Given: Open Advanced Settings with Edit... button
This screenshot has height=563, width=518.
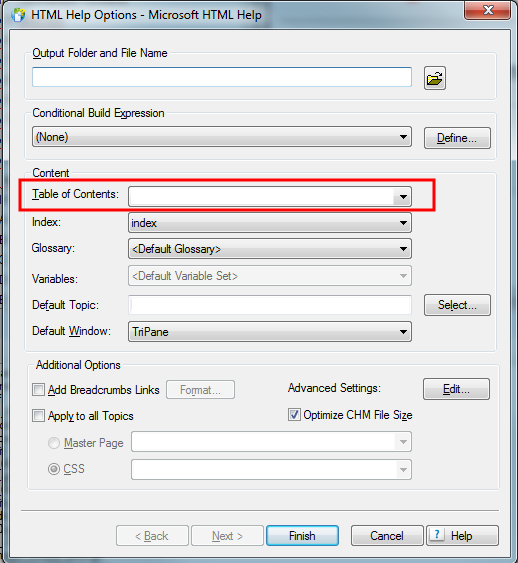Looking at the screenshot, I should click(456, 389).
